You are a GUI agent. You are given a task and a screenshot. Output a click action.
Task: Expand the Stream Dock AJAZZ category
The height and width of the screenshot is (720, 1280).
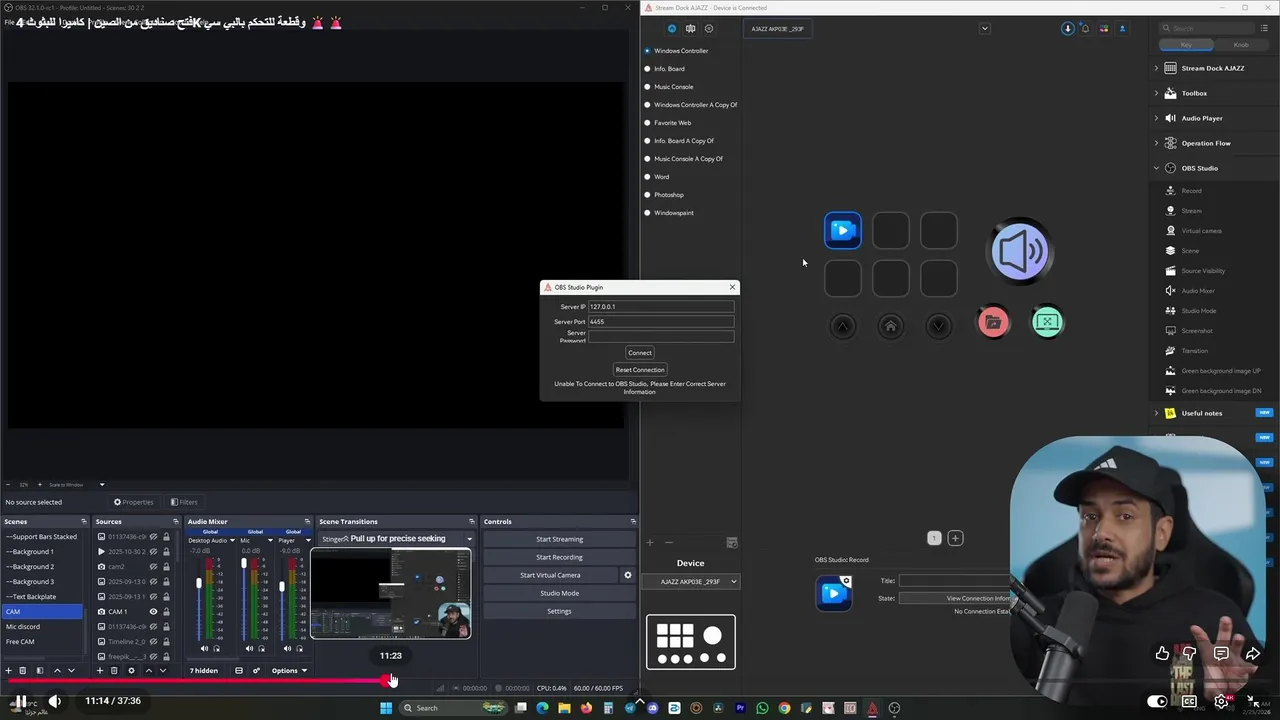(1157, 68)
